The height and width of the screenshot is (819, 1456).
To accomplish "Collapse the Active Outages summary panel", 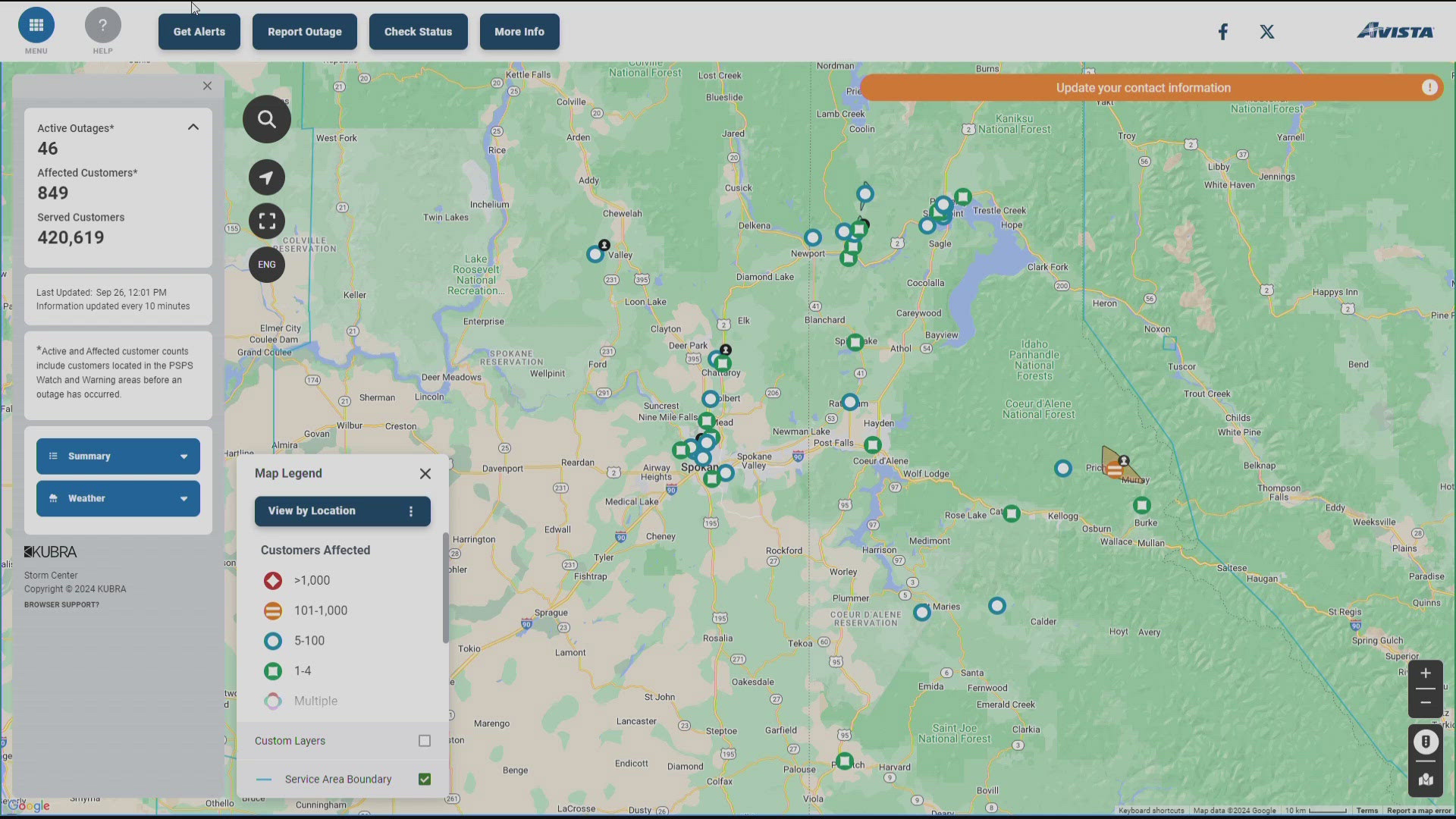I will [x=193, y=127].
